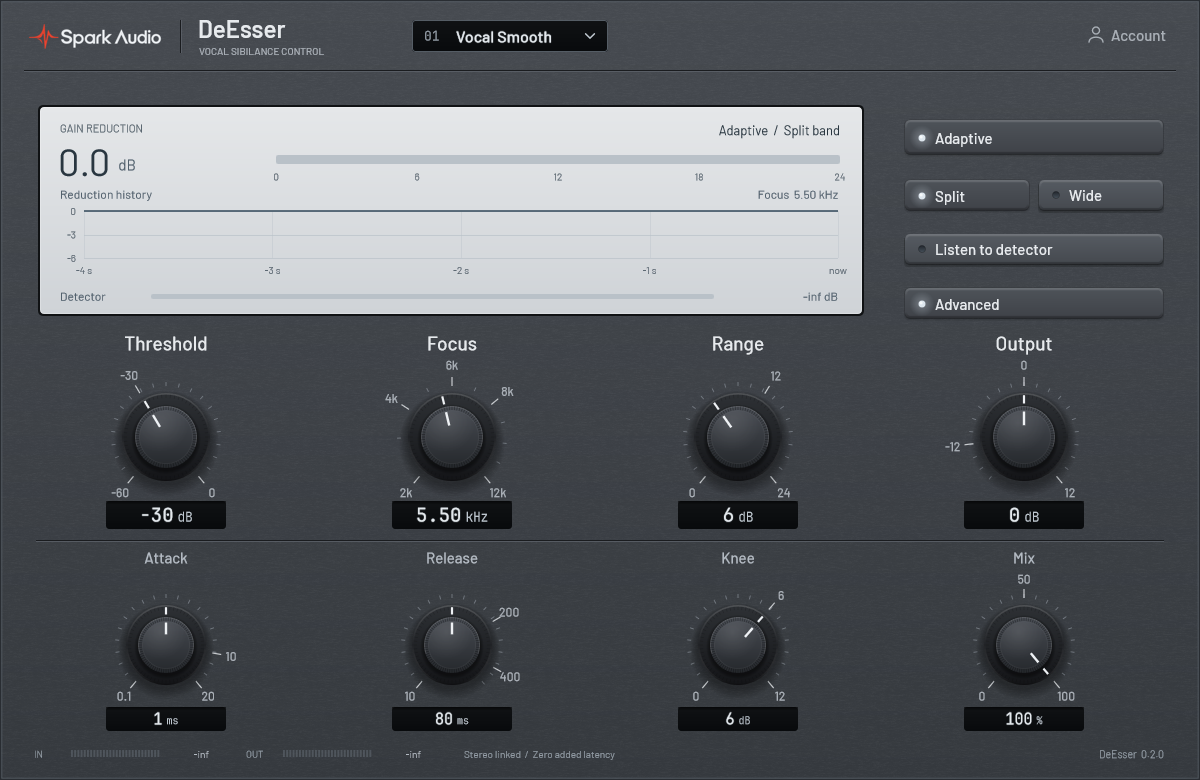Click the 'Reduction history' label
Viewport: 1200px width, 780px height.
(x=106, y=195)
